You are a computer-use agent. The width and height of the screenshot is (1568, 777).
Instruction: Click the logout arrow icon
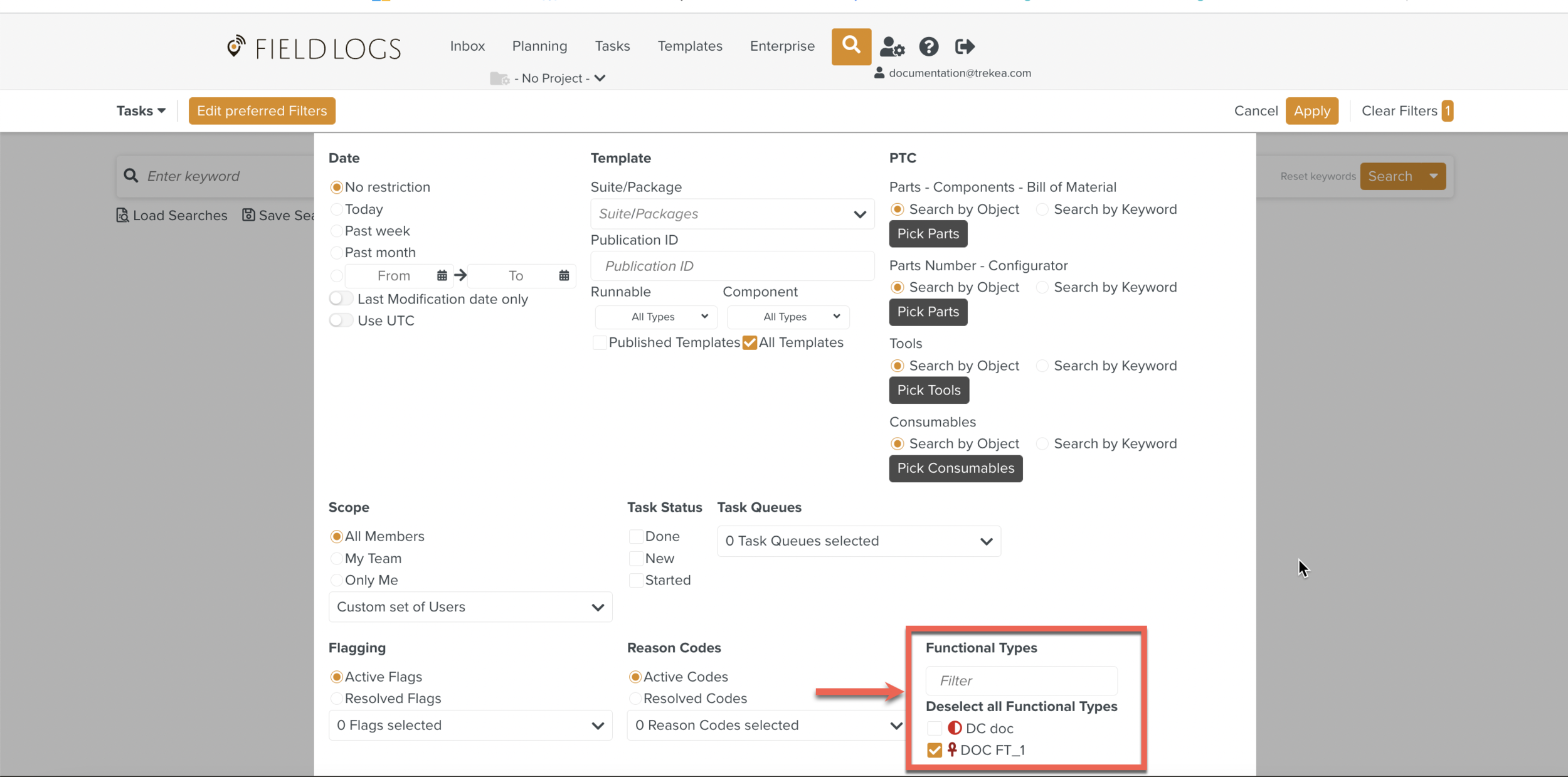click(964, 46)
